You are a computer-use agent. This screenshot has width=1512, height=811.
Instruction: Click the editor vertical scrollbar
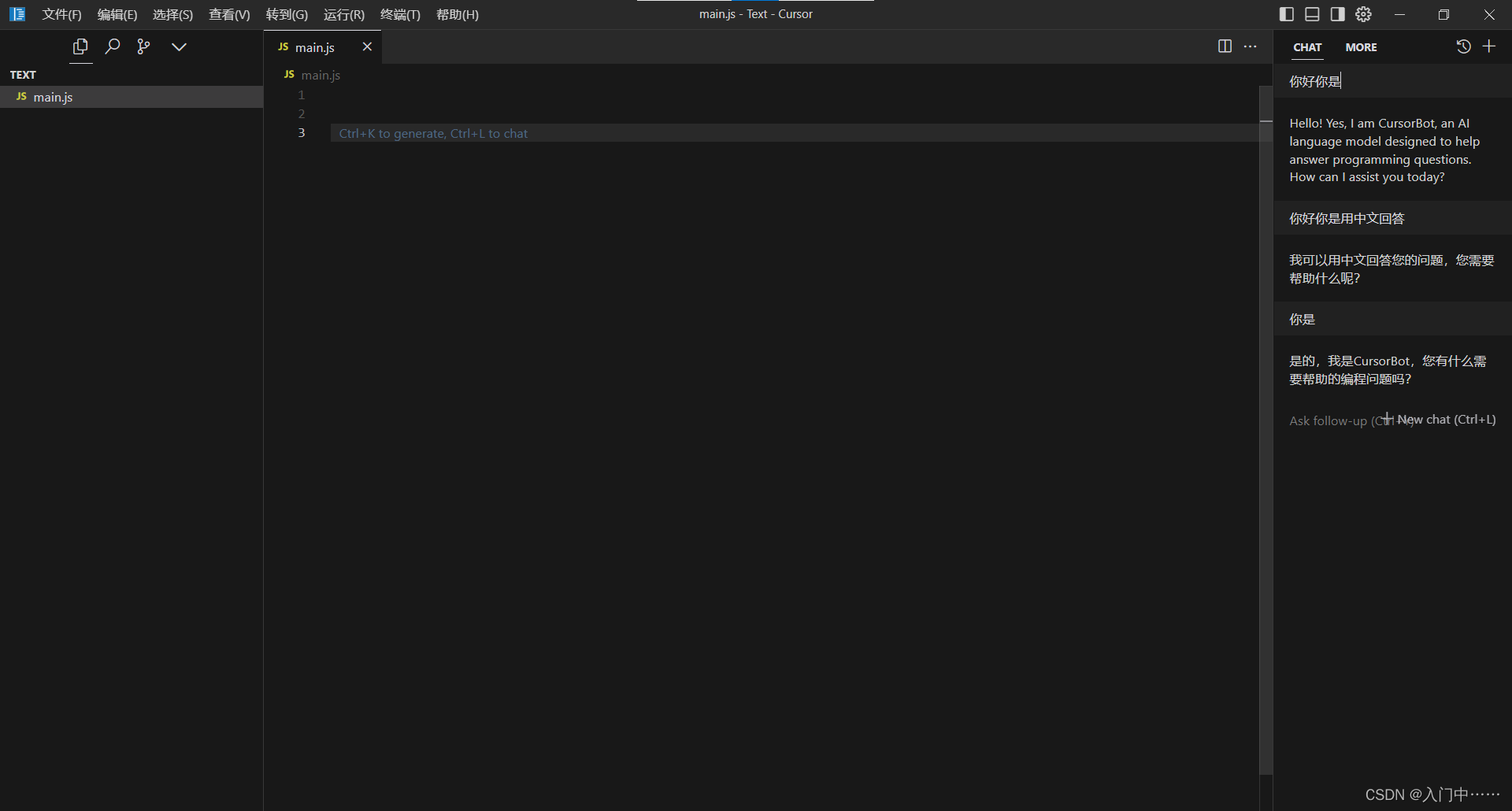(1266, 430)
